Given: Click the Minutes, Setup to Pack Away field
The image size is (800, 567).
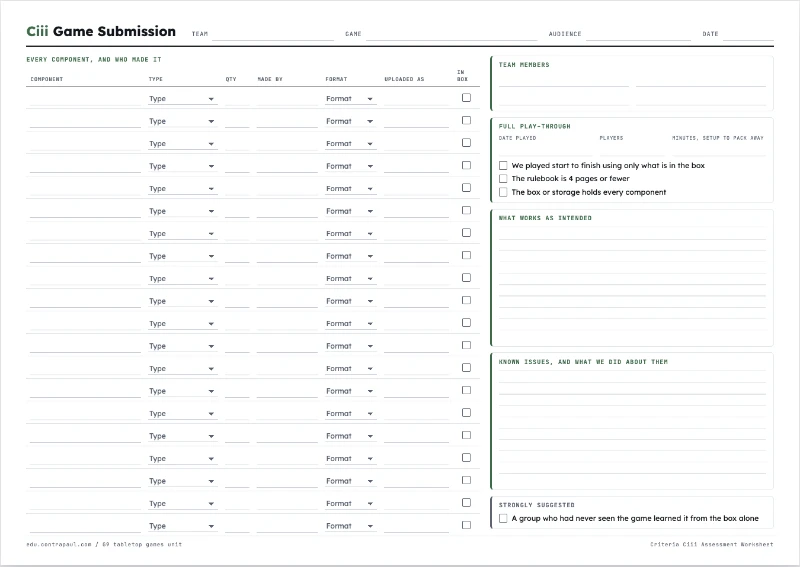Looking at the screenshot, I should point(718,149).
